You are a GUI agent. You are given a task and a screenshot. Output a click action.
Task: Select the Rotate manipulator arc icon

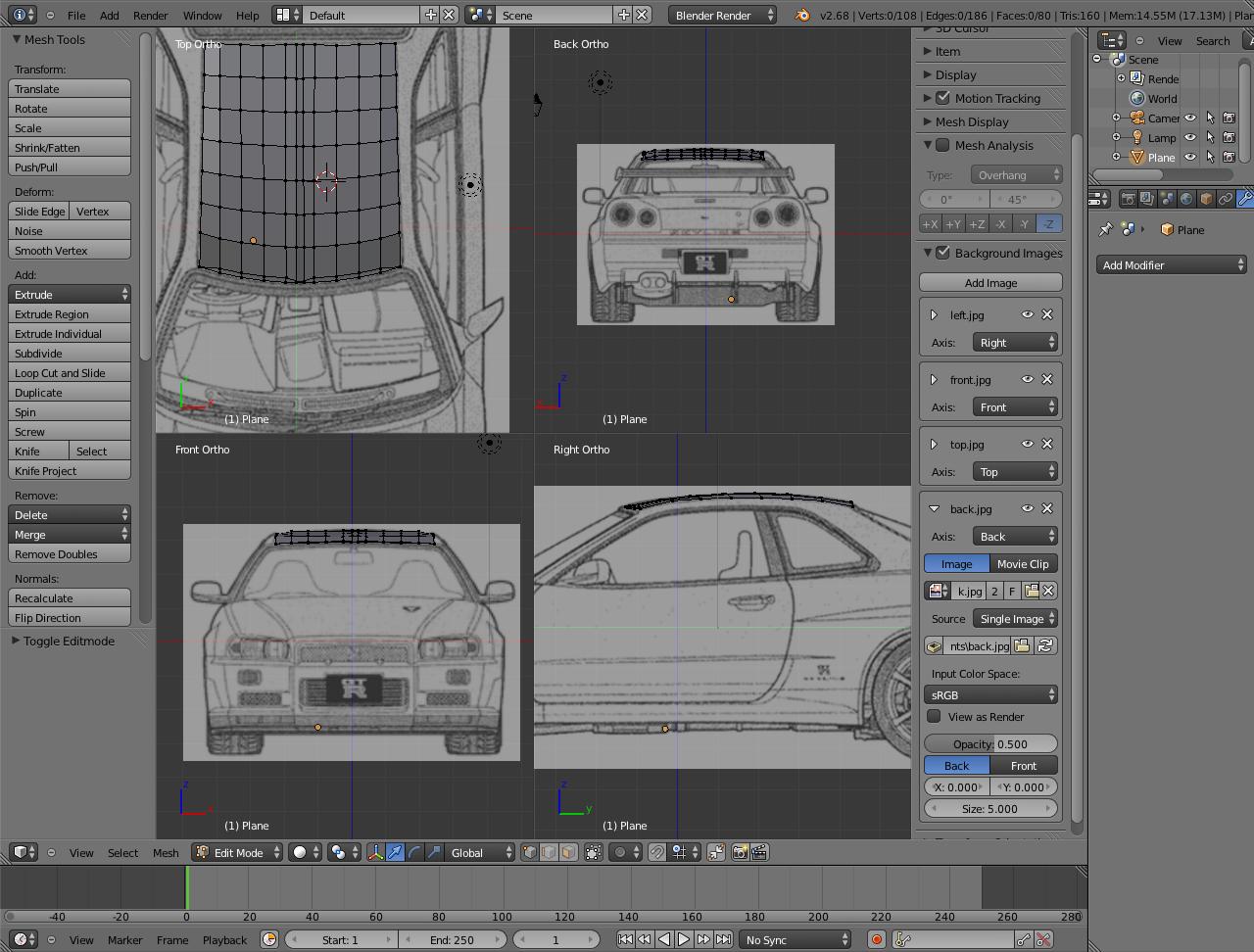coord(414,852)
